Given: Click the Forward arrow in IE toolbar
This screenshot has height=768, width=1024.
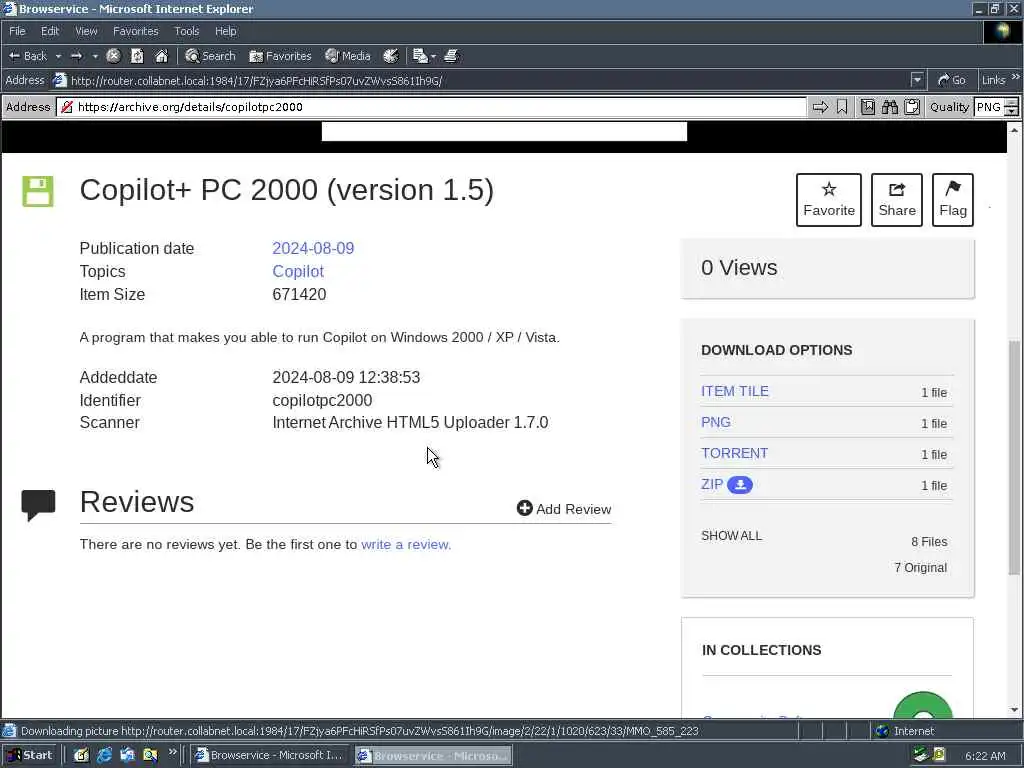Looking at the screenshot, I should click(x=76, y=56).
